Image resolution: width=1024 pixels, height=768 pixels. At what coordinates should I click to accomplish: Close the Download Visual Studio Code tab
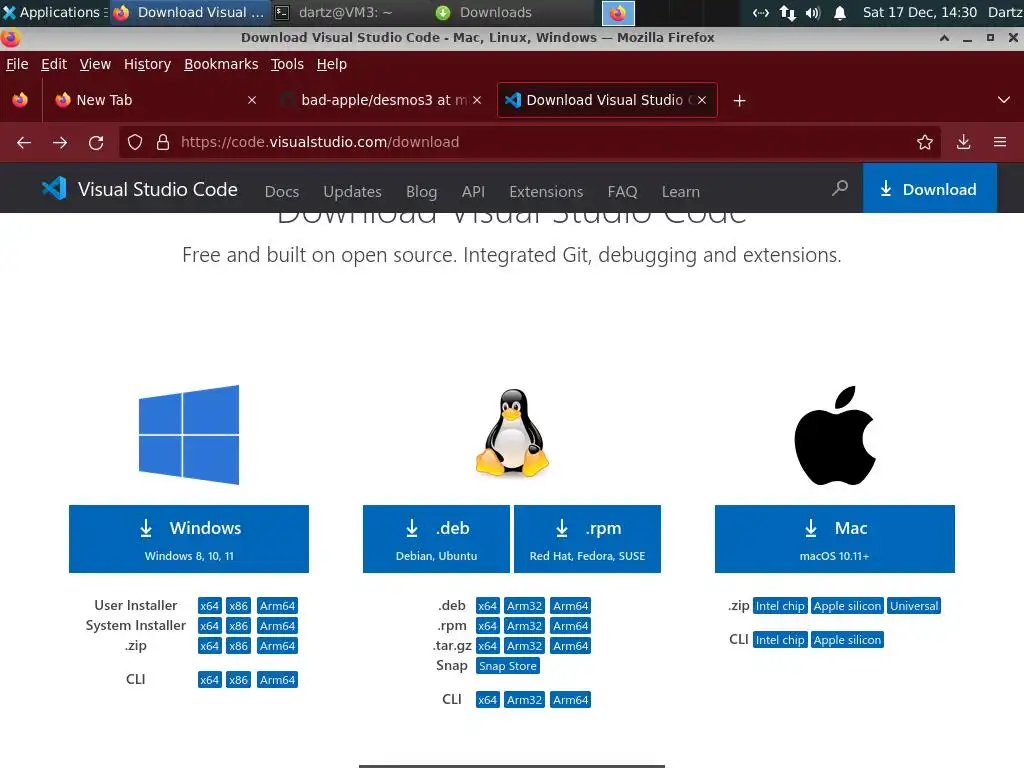702,100
